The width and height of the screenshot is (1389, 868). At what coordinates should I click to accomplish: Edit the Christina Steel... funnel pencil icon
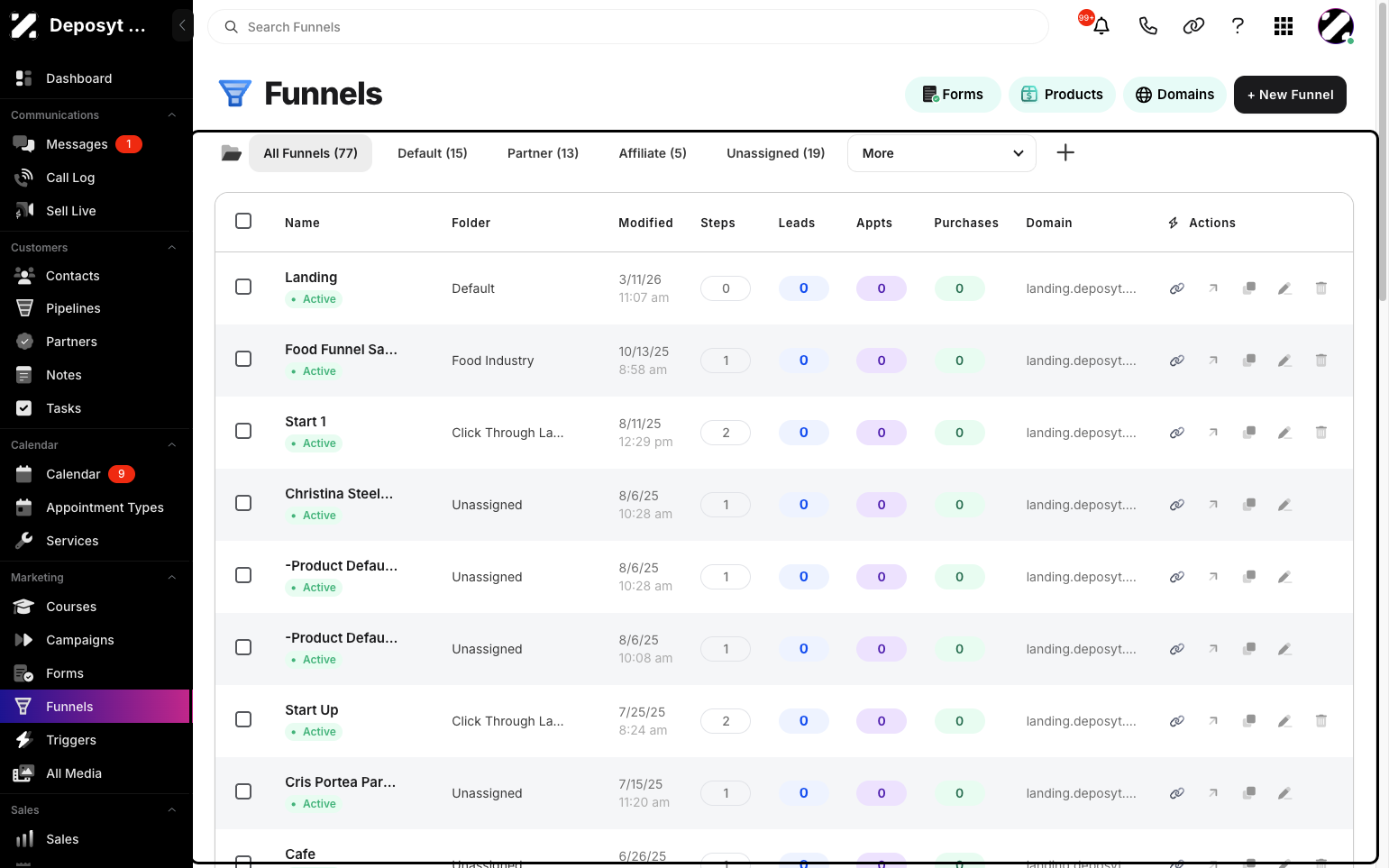[x=1284, y=505]
